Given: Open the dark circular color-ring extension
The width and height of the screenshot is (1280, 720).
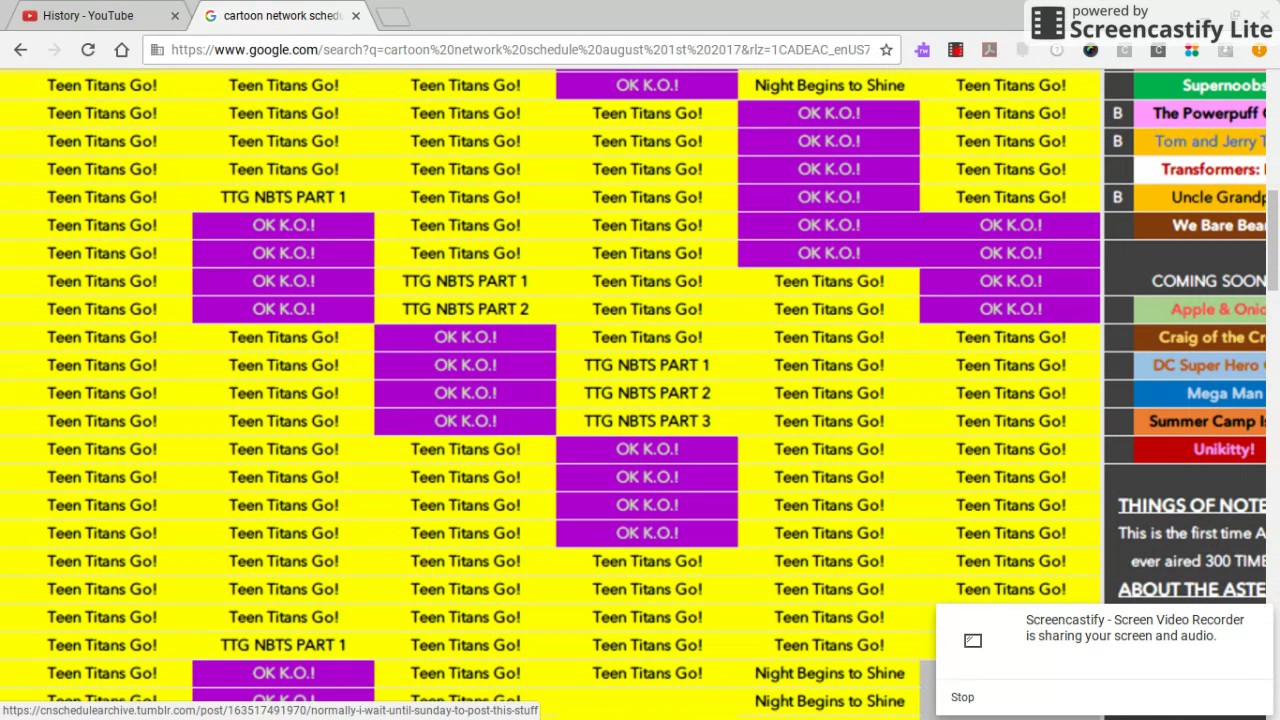Looking at the screenshot, I should (x=1090, y=50).
